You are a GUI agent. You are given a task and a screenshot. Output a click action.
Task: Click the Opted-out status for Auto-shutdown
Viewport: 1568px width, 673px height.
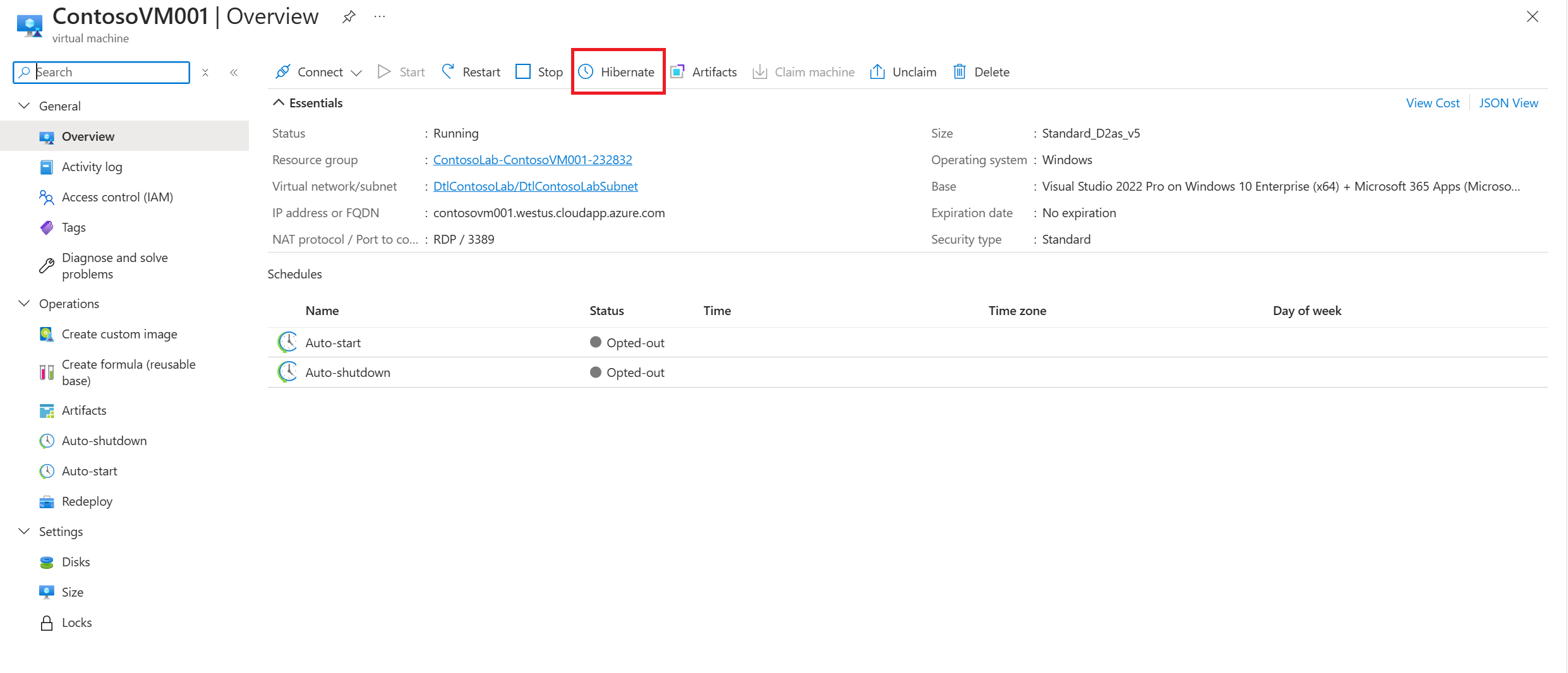pyautogui.click(x=627, y=372)
